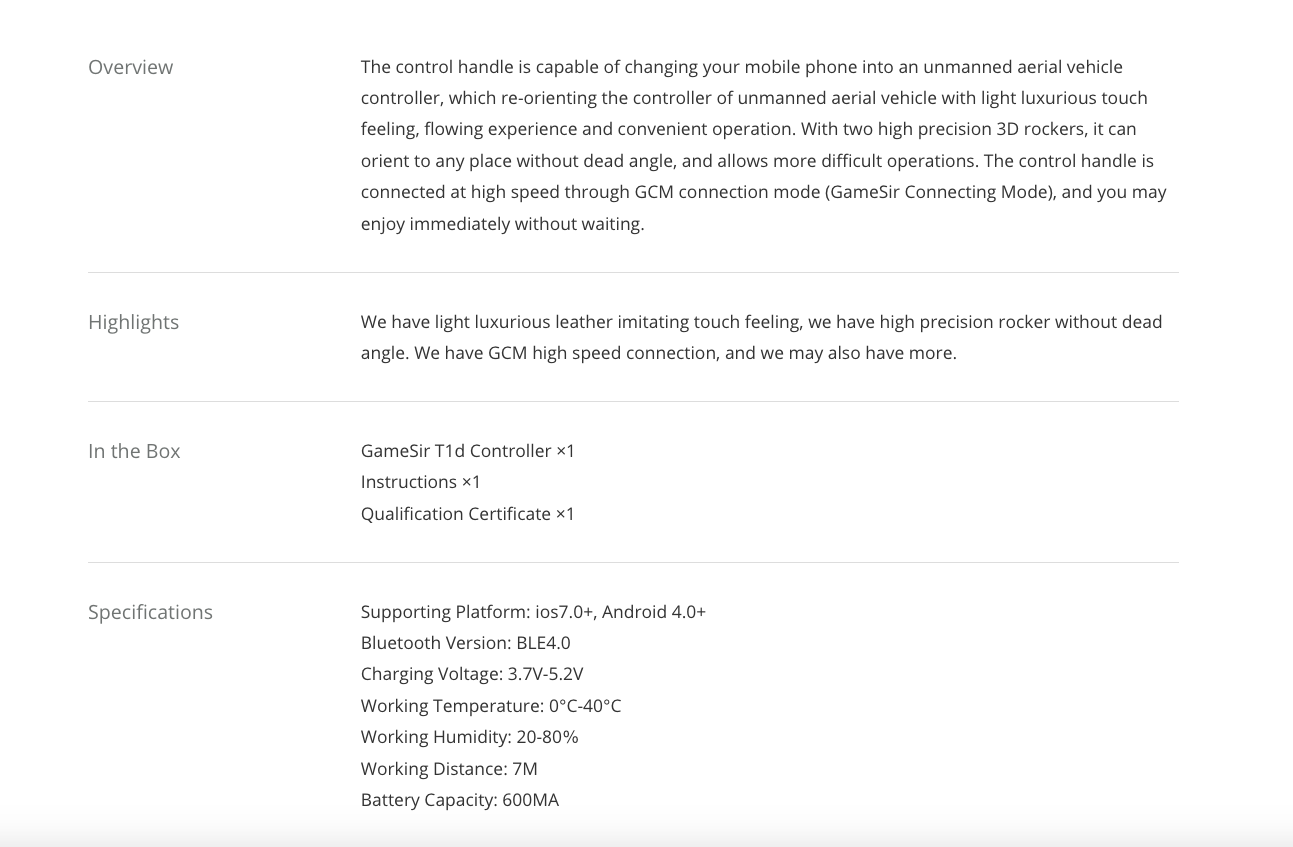This screenshot has width=1293, height=847.
Task: Click the Highlights section heading
Action: pyautogui.click(x=133, y=322)
